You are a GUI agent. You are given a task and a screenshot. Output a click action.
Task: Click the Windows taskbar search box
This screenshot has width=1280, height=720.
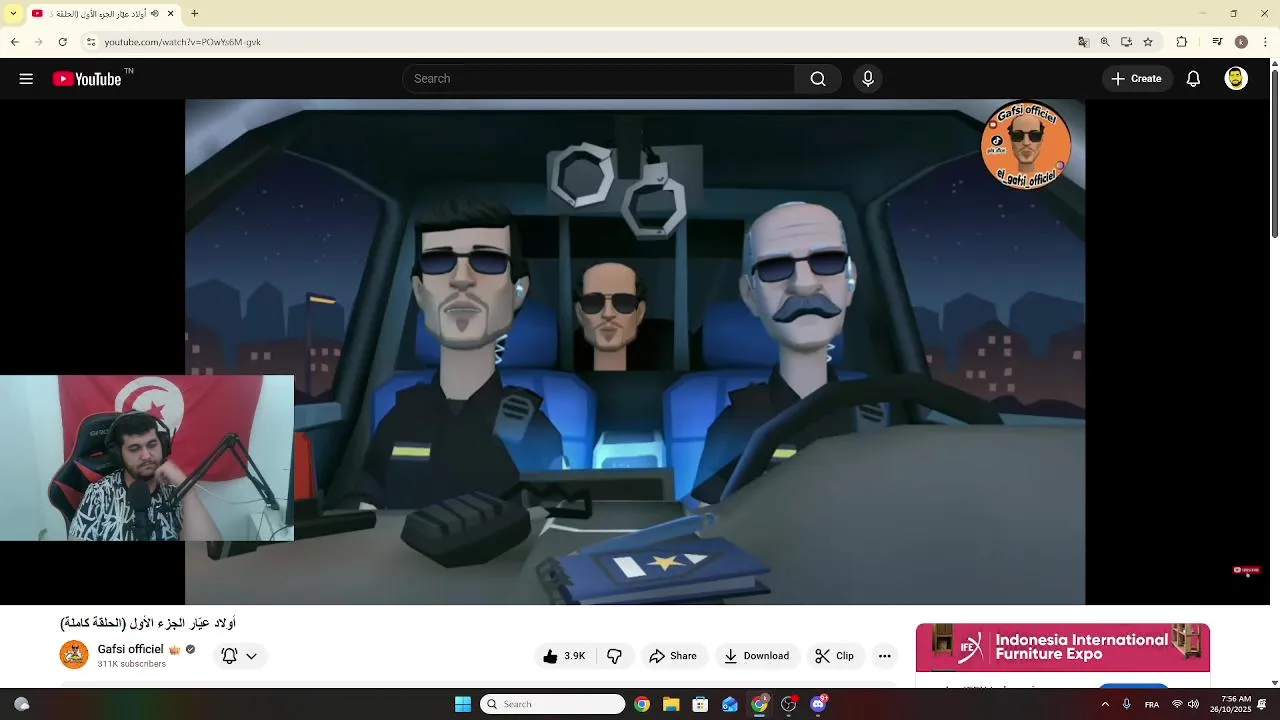[x=553, y=704]
